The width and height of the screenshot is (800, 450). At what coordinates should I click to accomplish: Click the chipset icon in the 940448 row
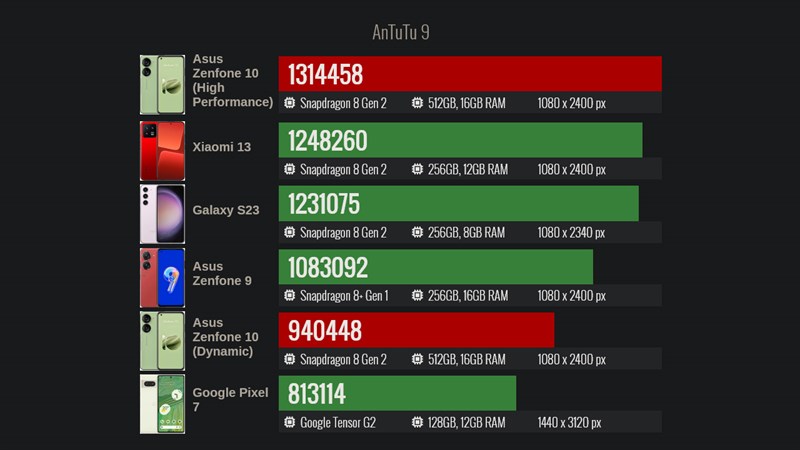tap(289, 359)
